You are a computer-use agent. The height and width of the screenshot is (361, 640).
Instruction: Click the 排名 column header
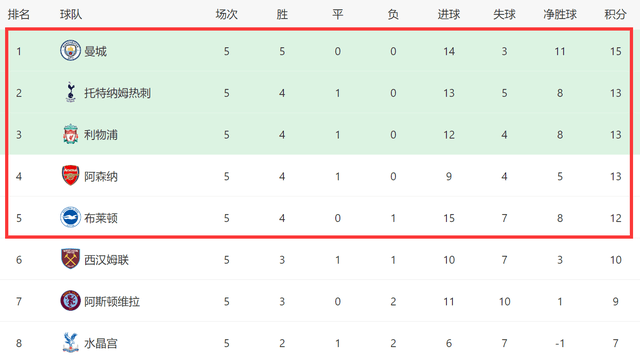coord(19,15)
